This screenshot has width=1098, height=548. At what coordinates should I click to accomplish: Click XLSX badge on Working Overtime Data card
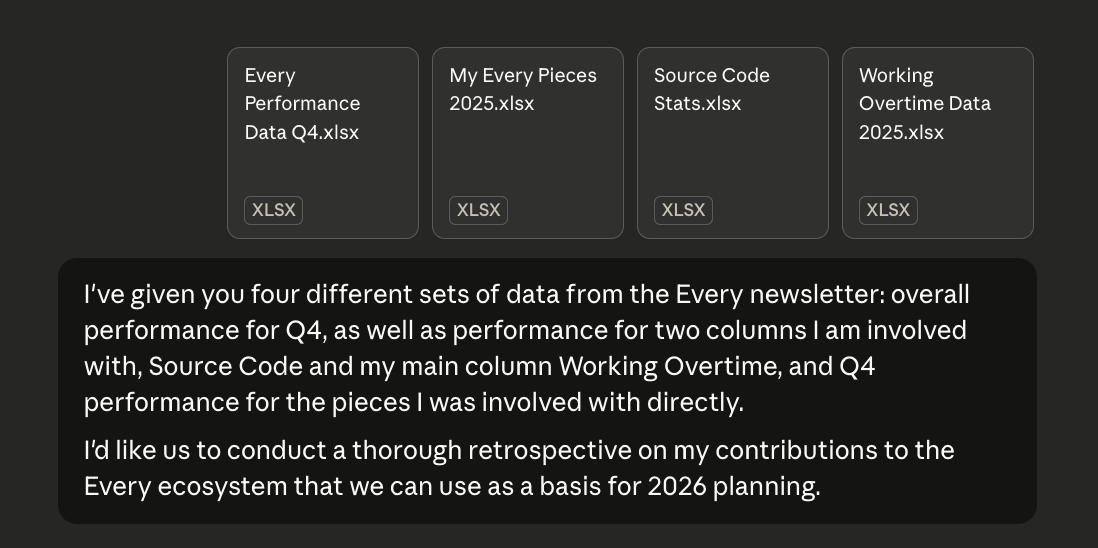tap(888, 210)
